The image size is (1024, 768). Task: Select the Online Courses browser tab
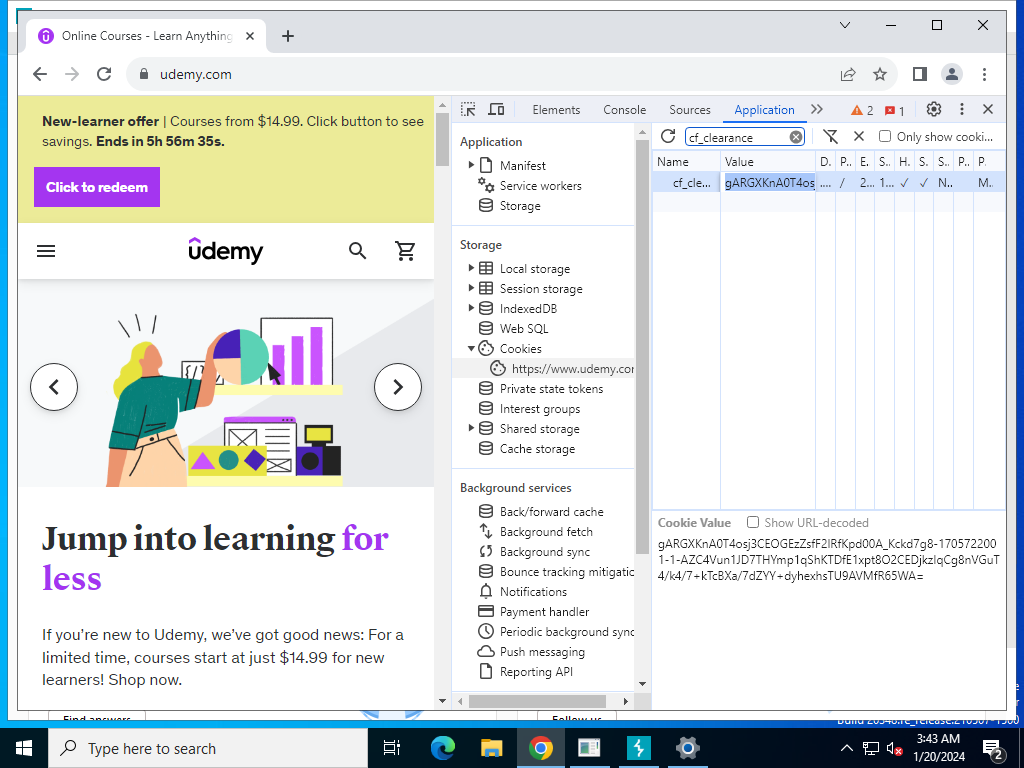pos(146,36)
